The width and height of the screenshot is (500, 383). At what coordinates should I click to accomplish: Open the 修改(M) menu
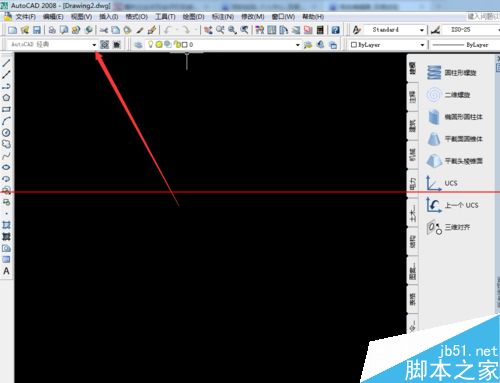[x=253, y=17]
